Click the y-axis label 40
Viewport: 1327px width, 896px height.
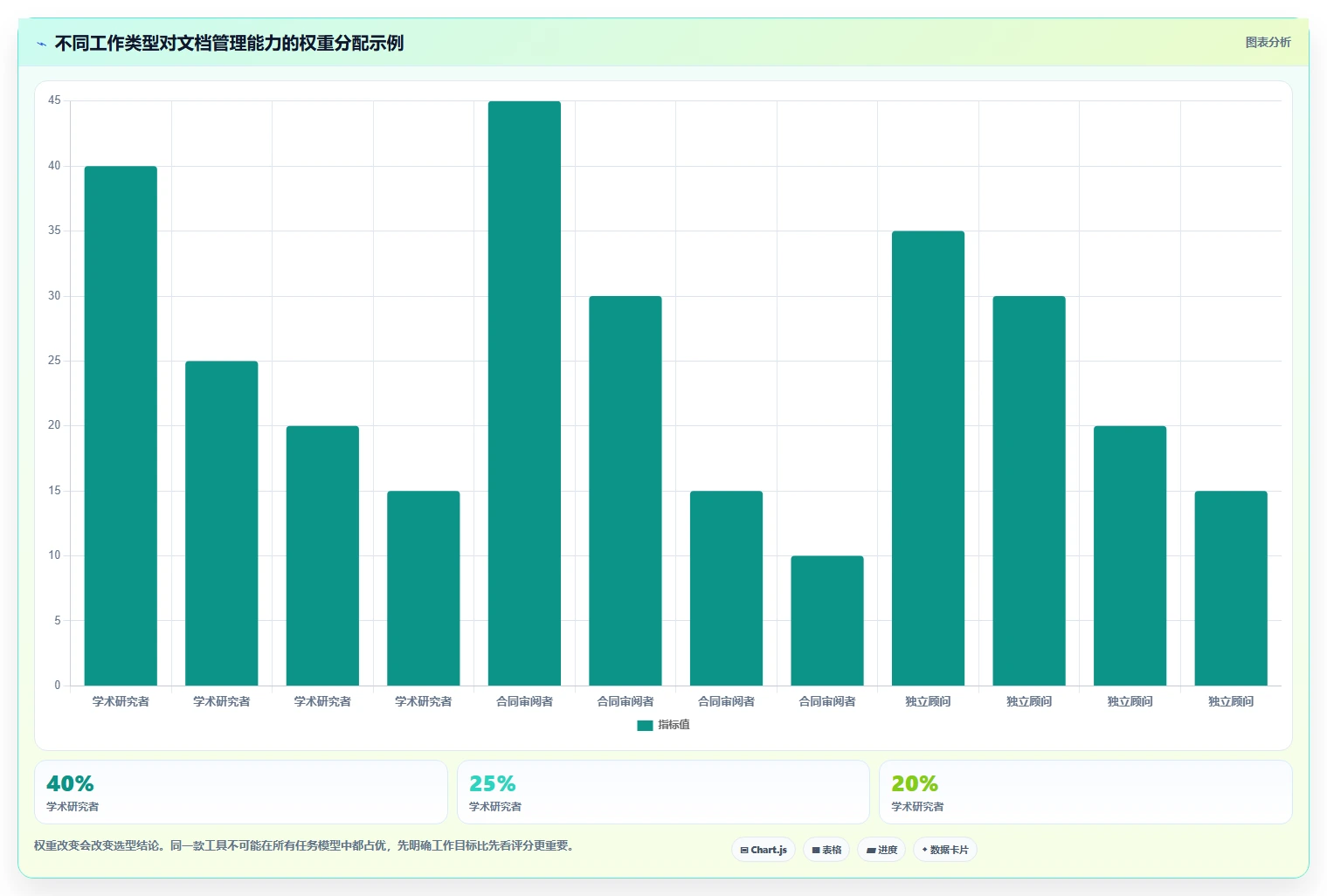tap(54, 166)
